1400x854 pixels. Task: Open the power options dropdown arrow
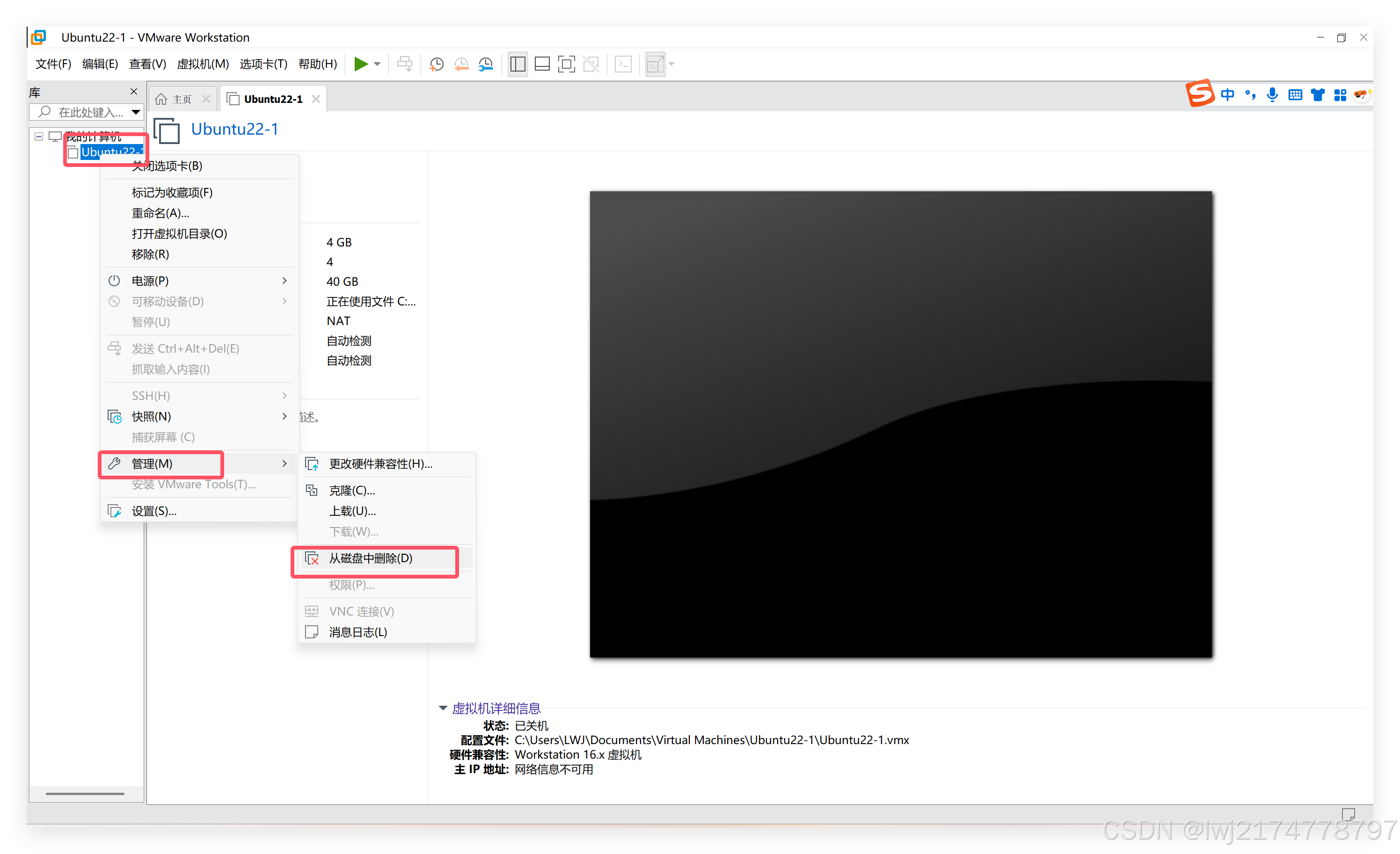pyautogui.click(x=377, y=64)
